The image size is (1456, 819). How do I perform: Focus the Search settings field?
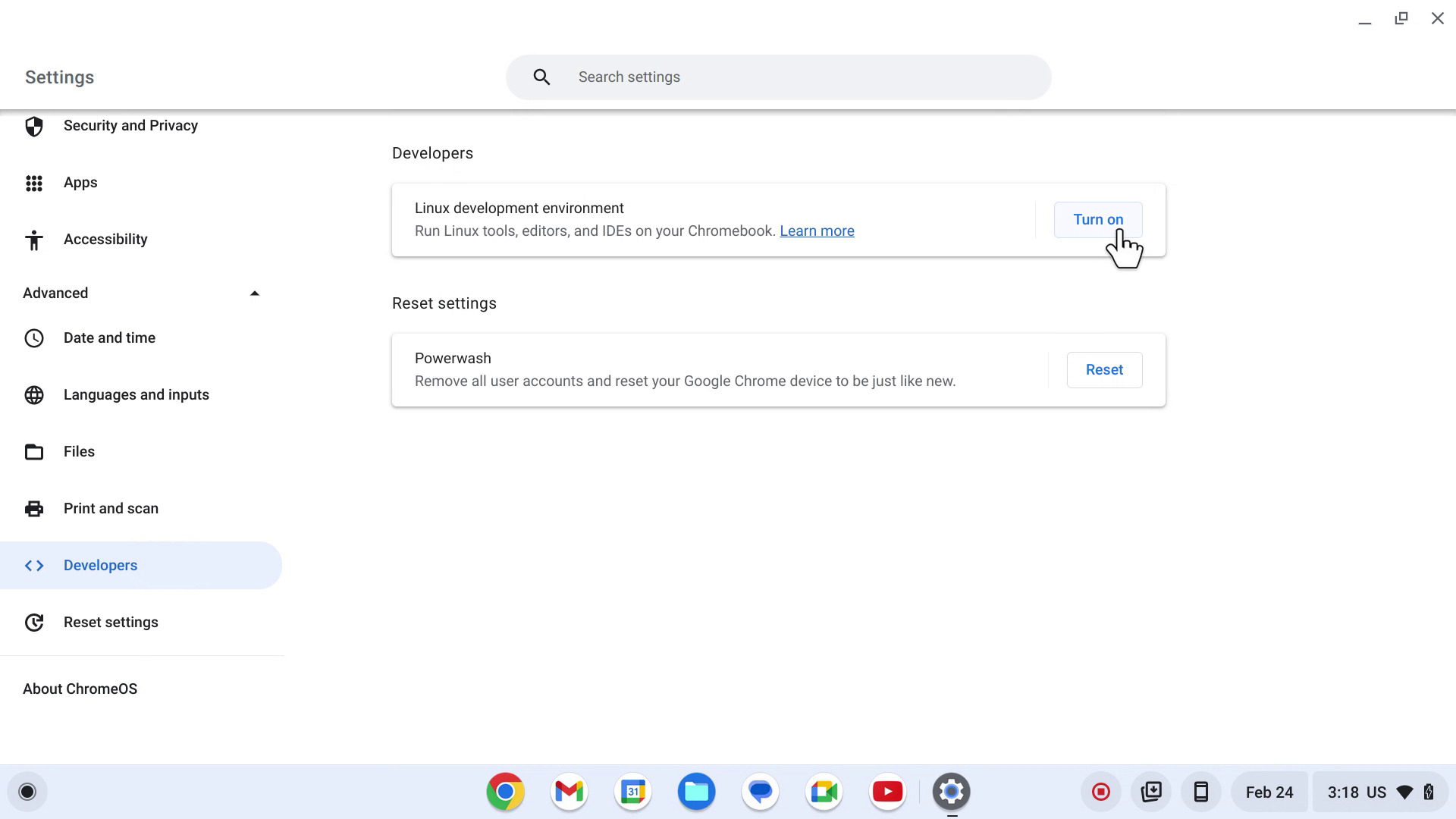pyautogui.click(x=779, y=77)
